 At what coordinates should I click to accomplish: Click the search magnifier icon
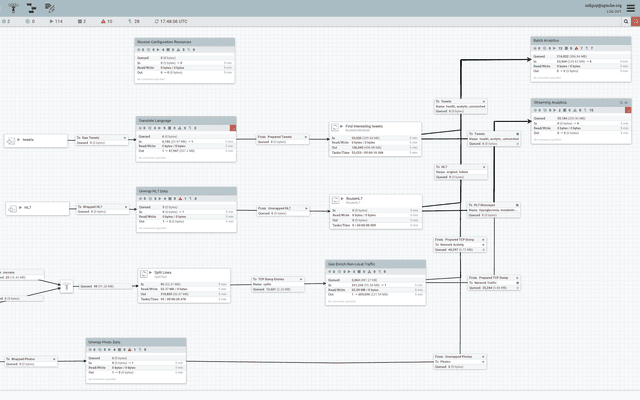pos(626,21)
